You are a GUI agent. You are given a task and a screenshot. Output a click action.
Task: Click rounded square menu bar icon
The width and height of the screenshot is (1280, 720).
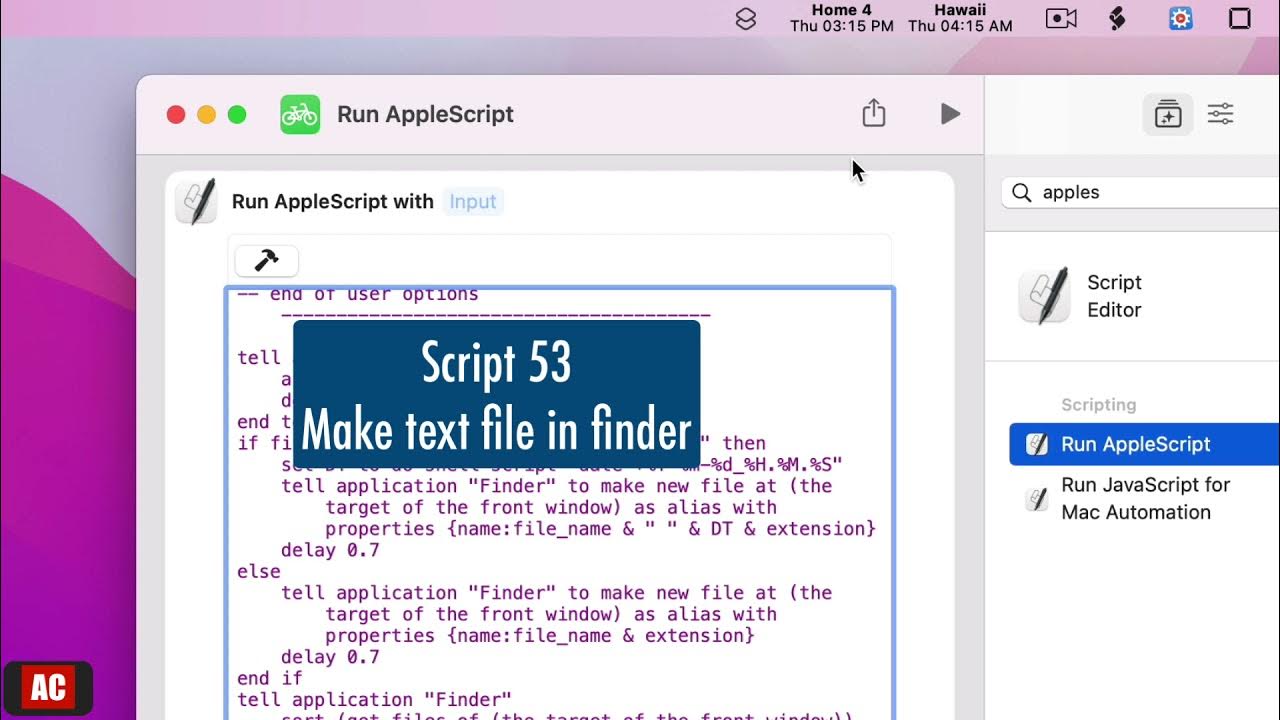coord(1240,18)
